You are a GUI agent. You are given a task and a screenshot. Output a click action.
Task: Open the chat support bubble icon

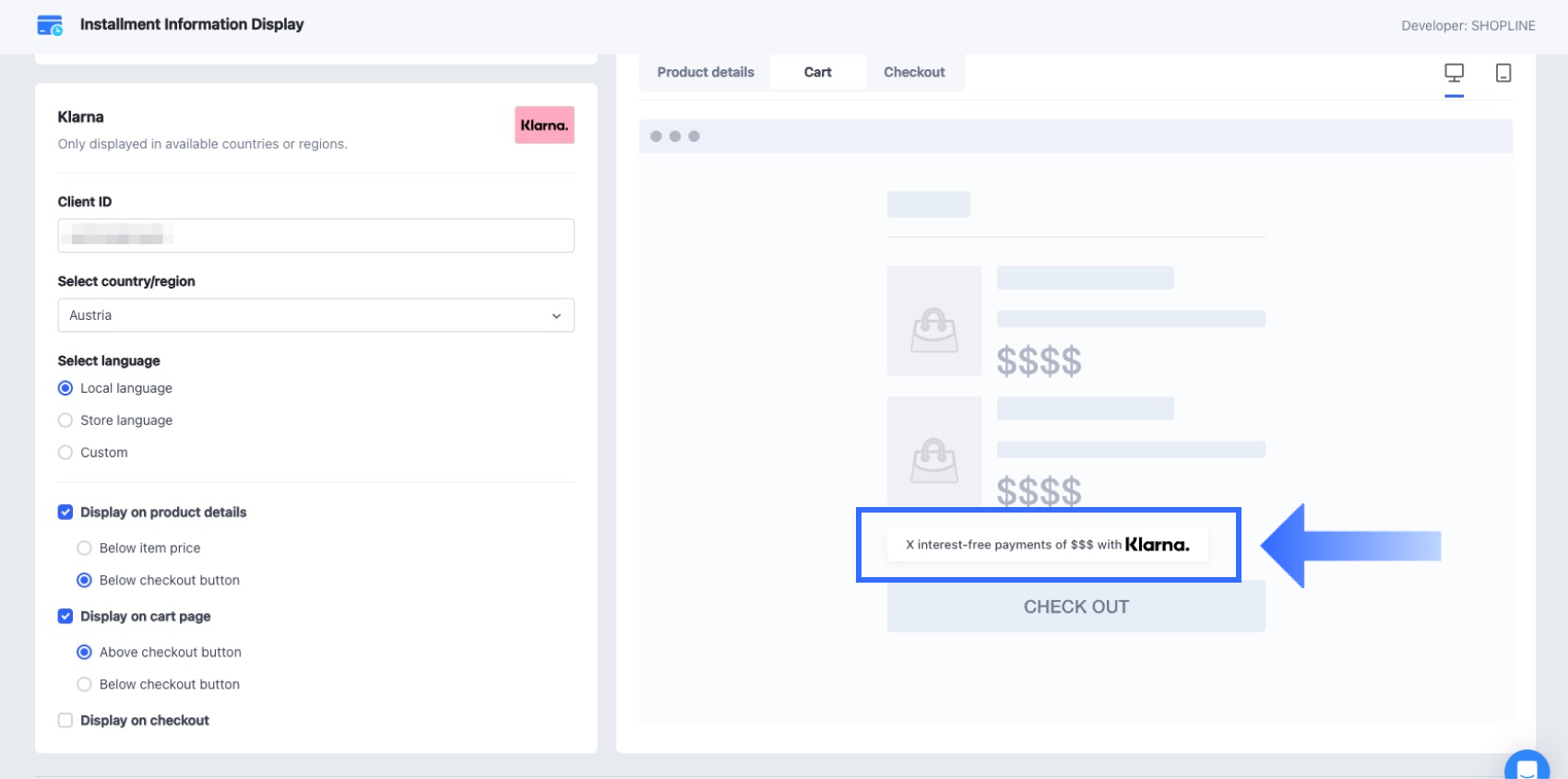1526,768
